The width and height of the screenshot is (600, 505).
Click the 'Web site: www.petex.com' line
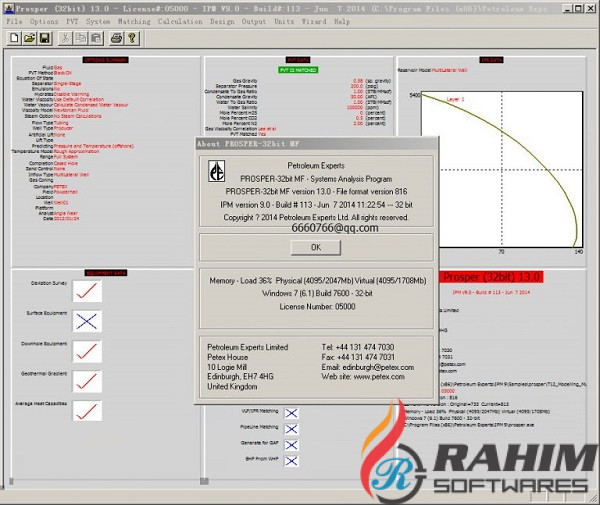tap(363, 377)
